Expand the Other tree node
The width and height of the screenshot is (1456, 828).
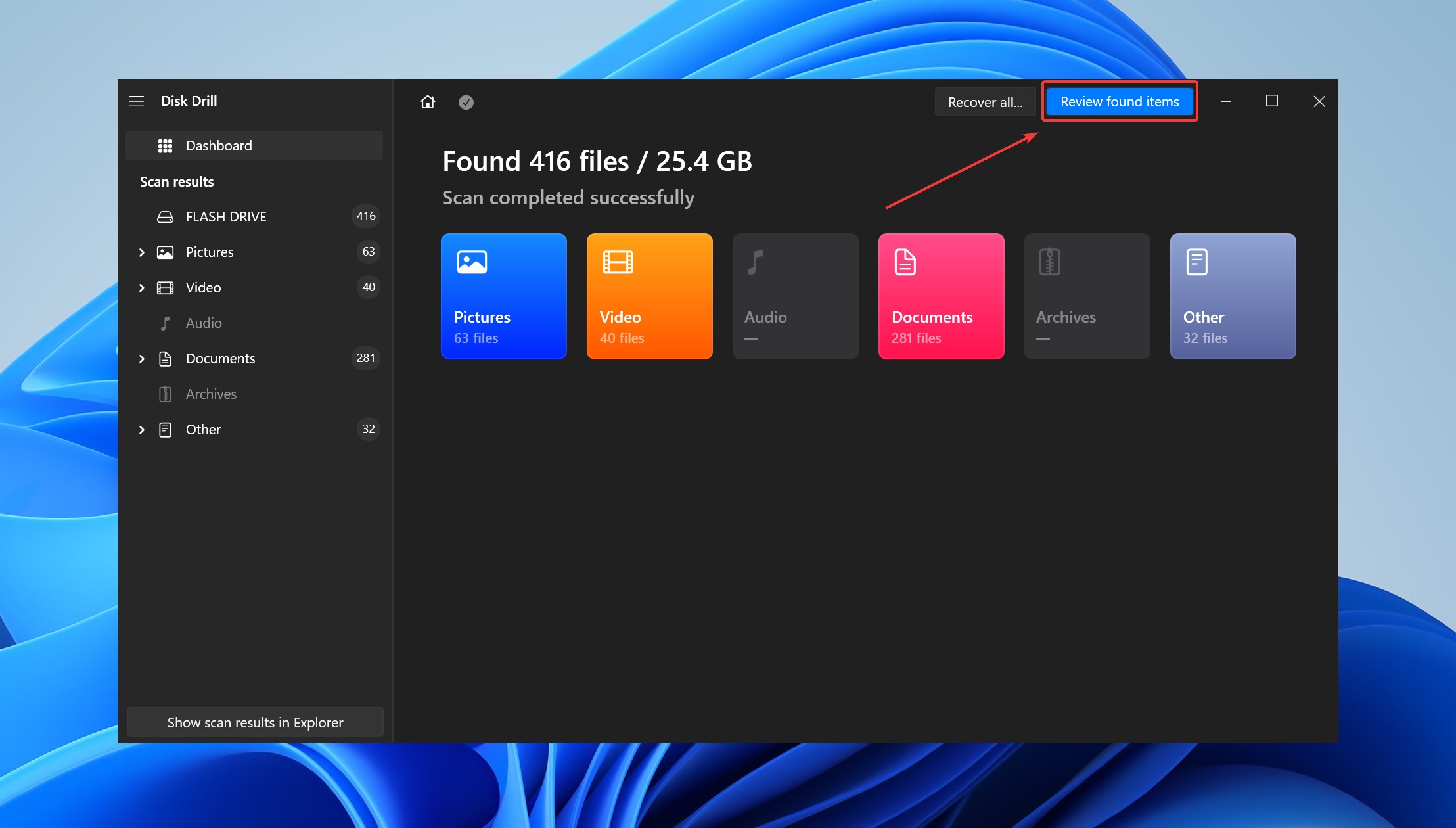point(142,430)
